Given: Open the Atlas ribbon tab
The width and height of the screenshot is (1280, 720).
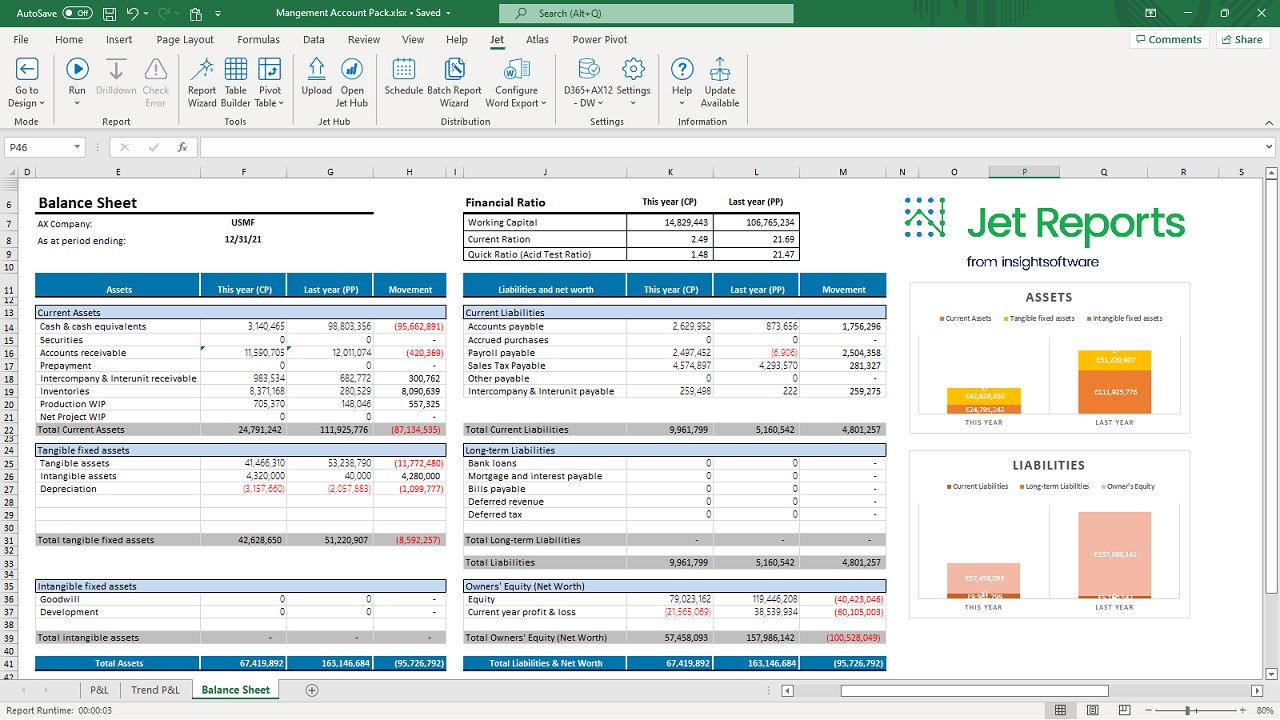Looking at the screenshot, I should [537, 40].
